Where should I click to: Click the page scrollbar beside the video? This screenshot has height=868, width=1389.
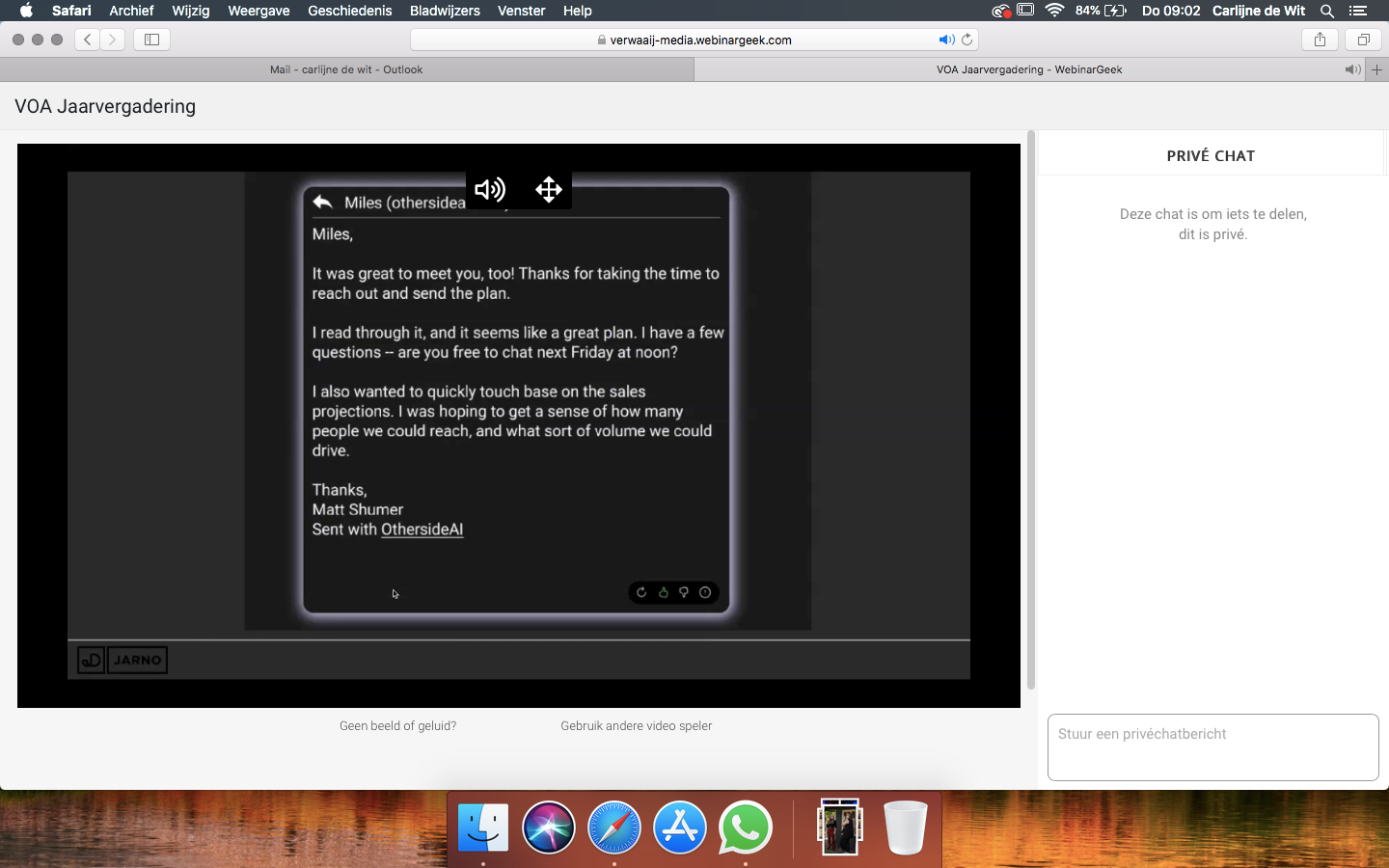click(x=1031, y=410)
